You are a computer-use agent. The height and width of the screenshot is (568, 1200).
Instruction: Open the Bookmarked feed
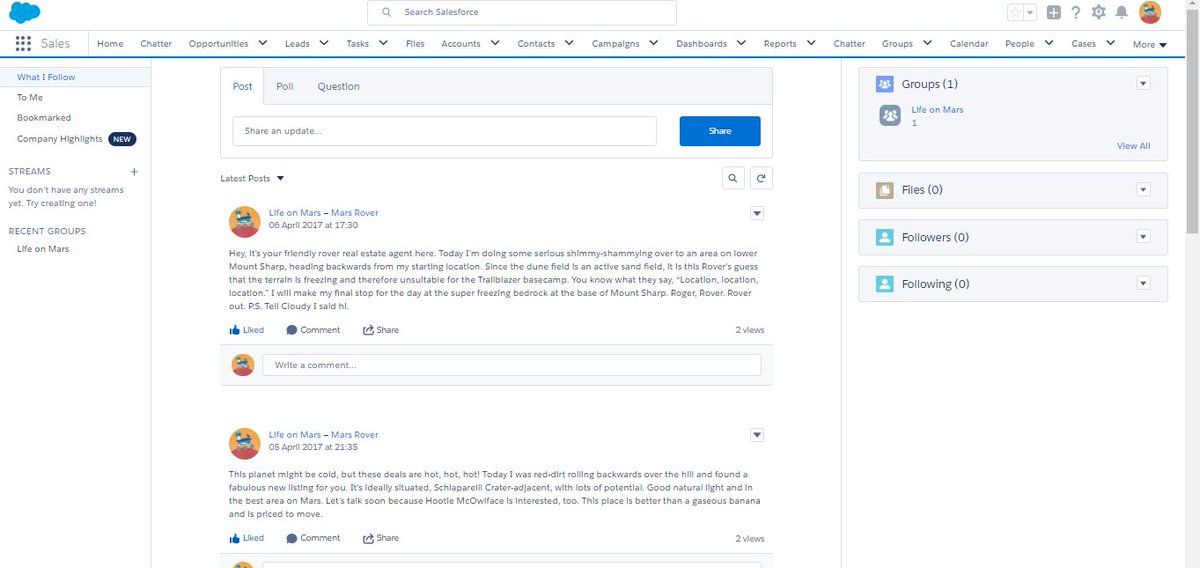click(44, 118)
